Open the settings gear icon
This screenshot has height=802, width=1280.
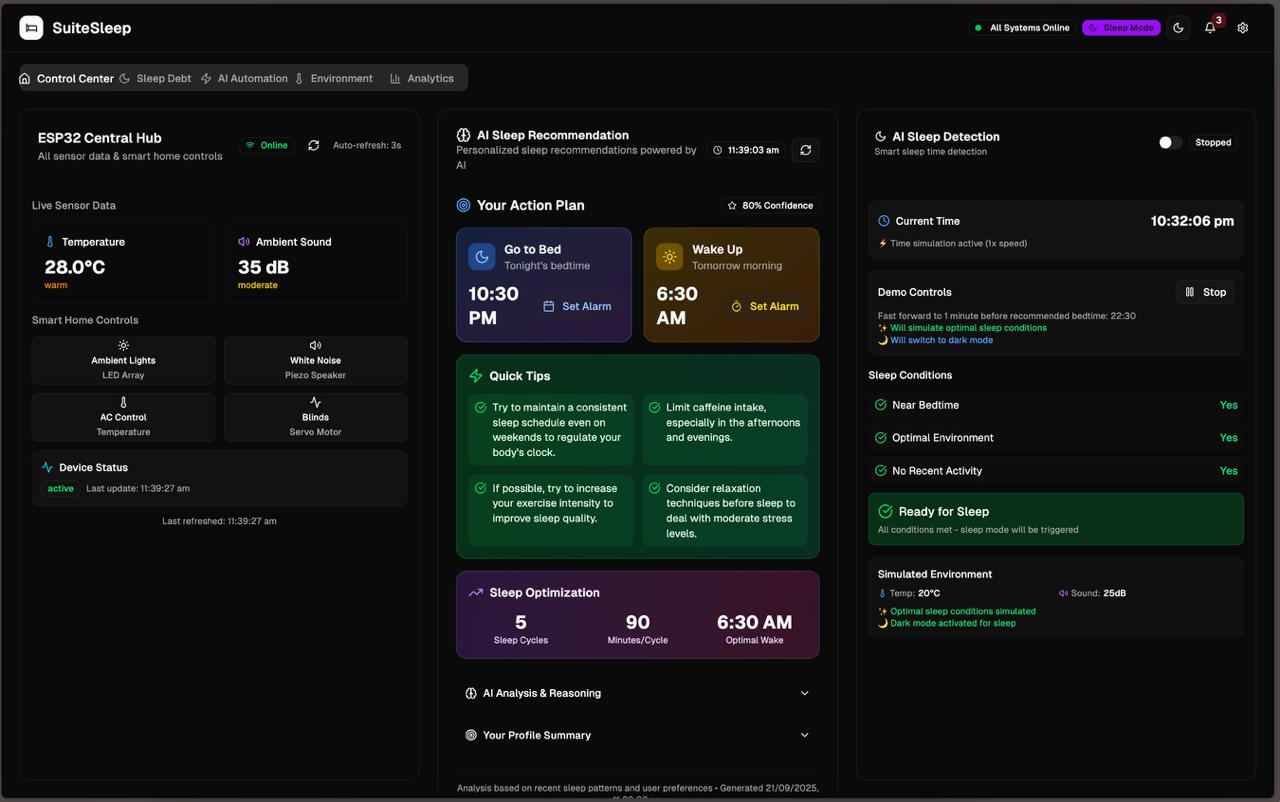pos(1243,28)
